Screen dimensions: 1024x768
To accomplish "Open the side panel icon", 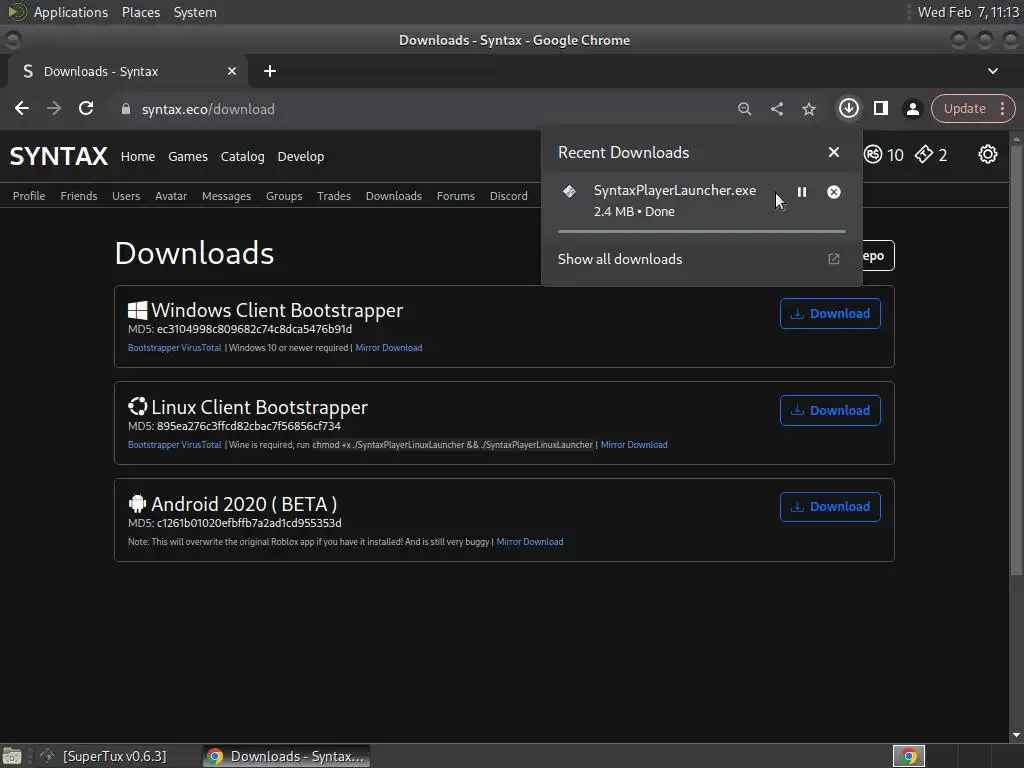I will pos(880,108).
